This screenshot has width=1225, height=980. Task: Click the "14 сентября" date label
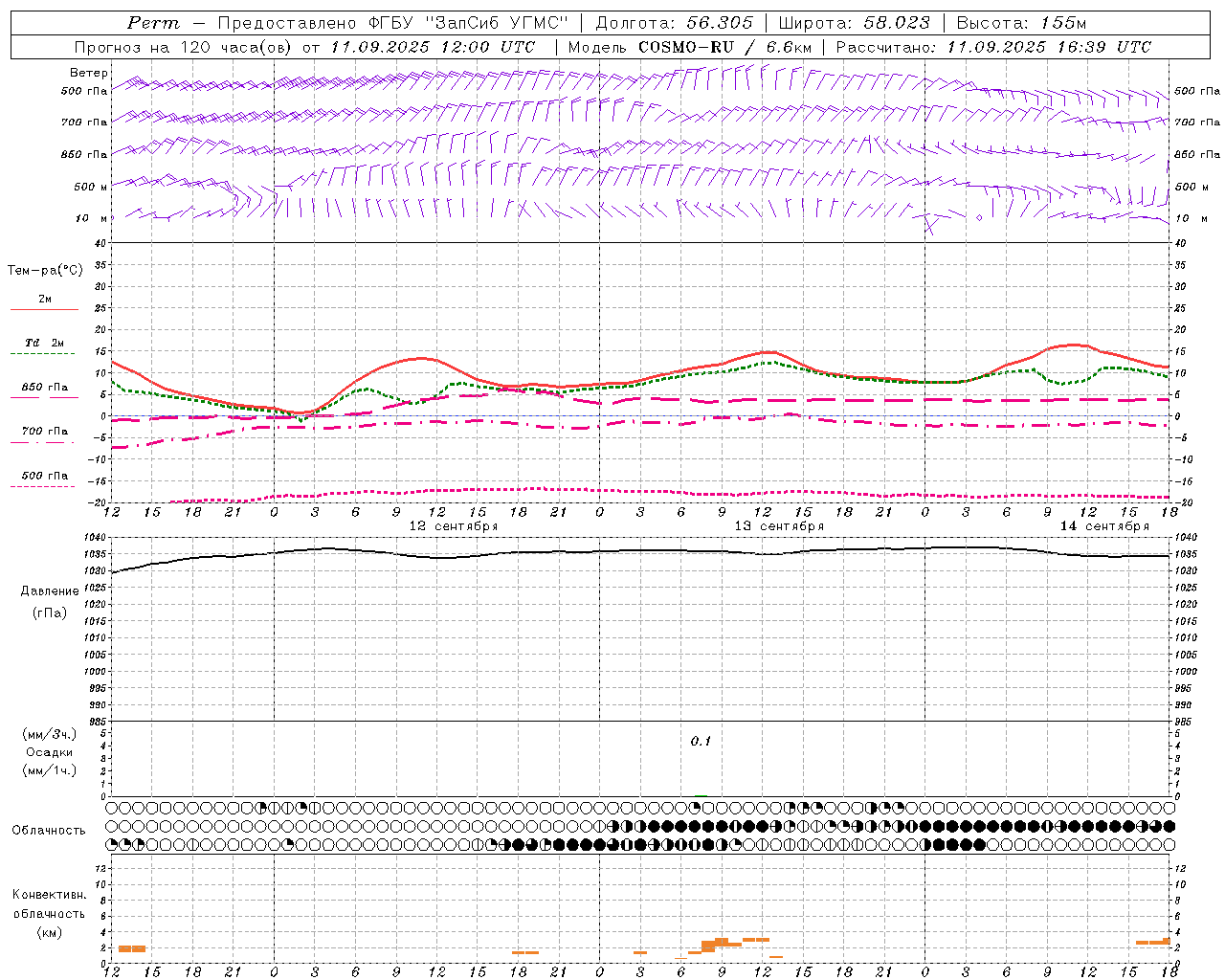[x=1104, y=525]
